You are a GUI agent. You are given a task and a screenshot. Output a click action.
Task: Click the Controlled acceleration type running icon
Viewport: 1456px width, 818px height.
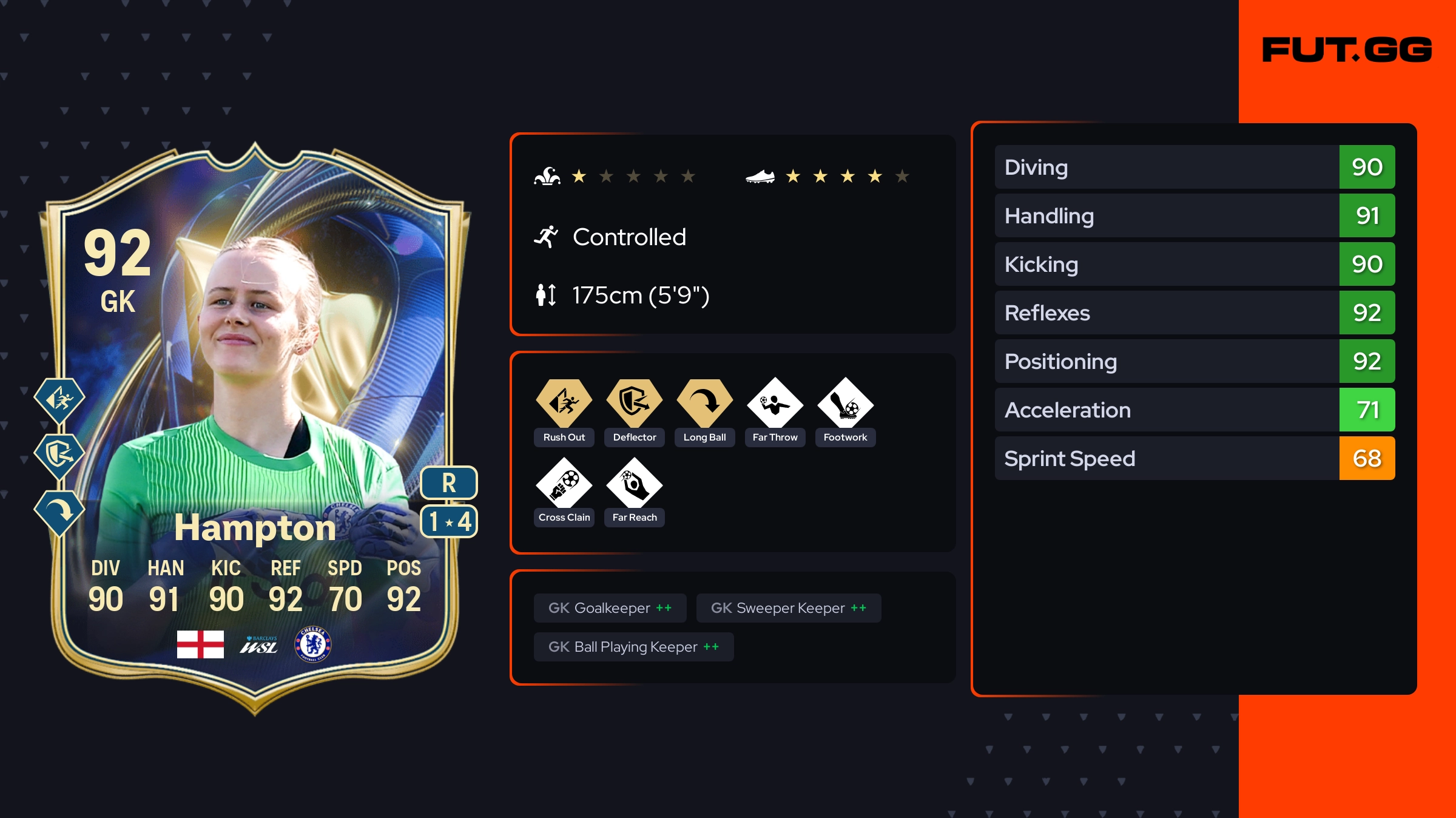pos(546,237)
